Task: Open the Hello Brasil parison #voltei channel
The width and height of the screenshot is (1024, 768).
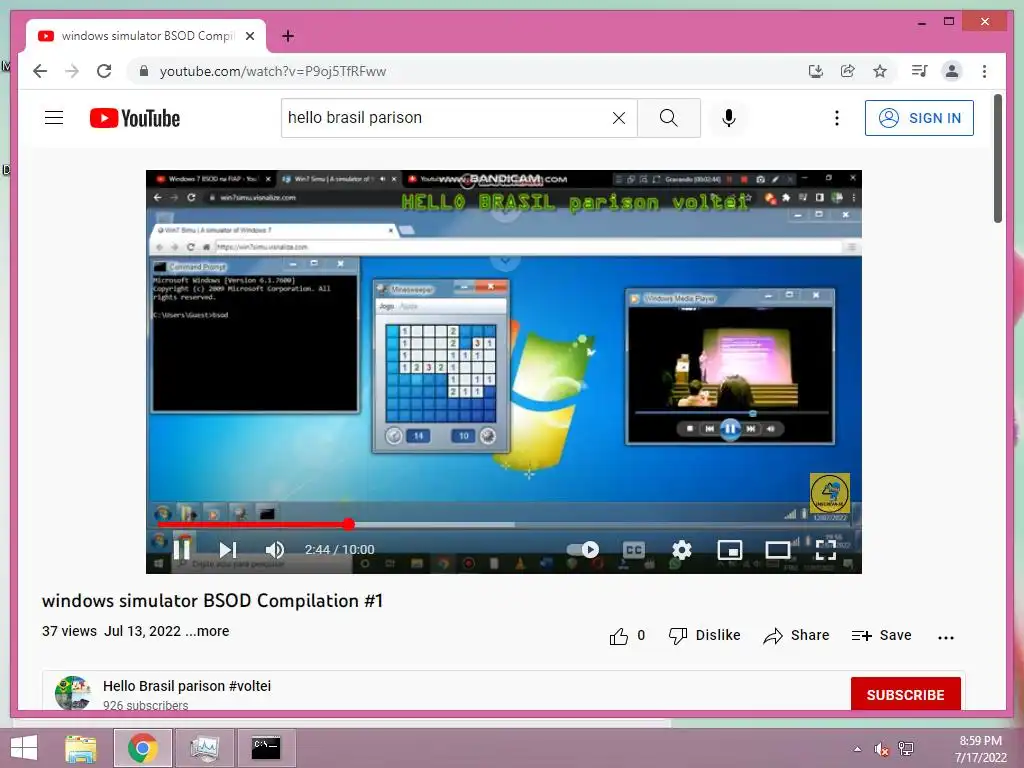Action: [187, 686]
